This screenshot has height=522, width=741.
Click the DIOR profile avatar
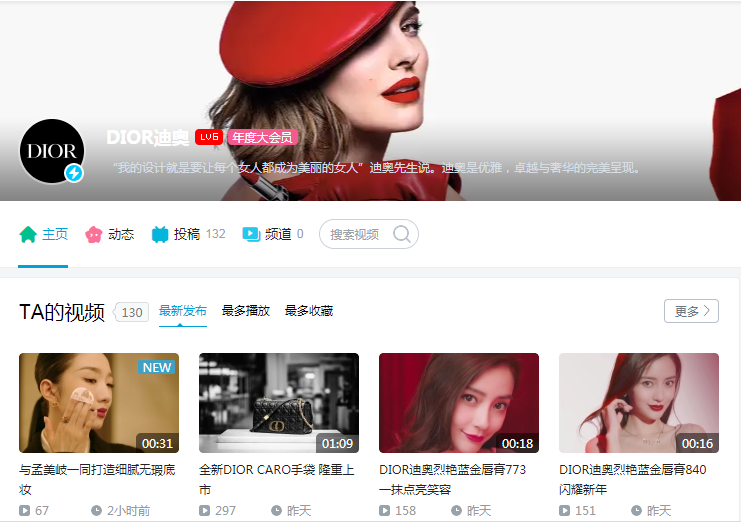coord(52,151)
